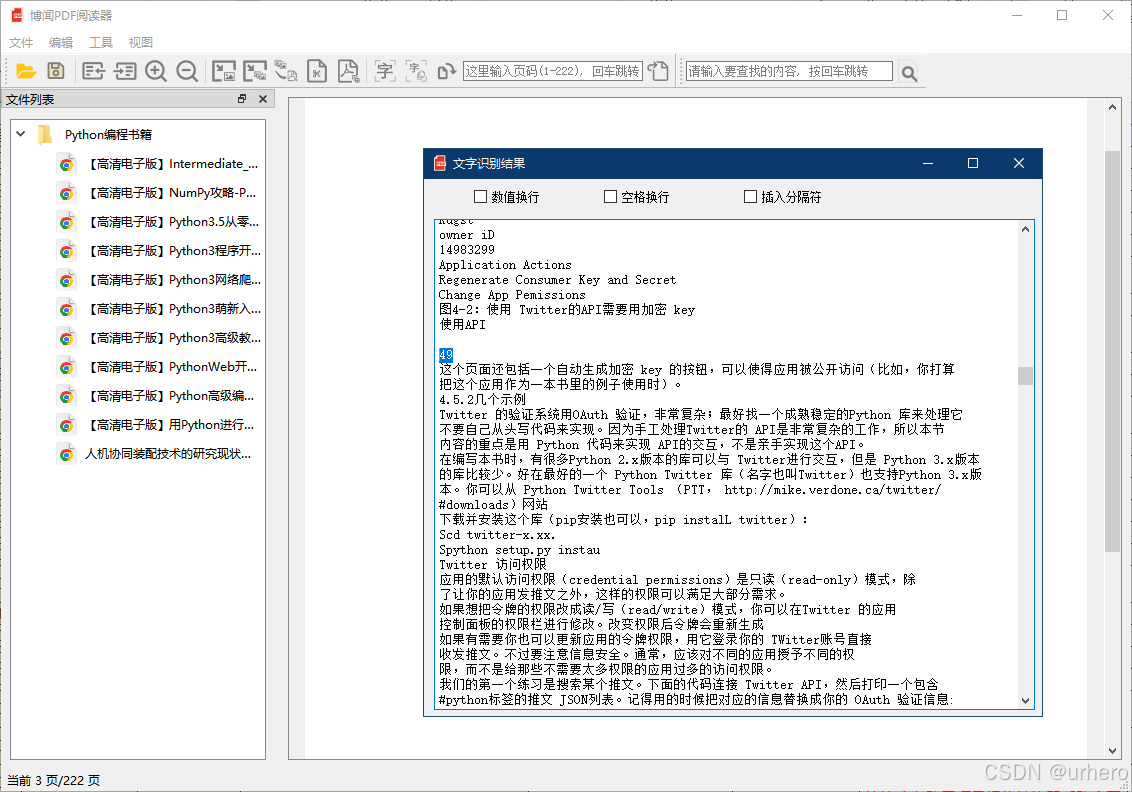Float the 文件列表 panel
Viewport: 1132px width, 792px height.
click(x=242, y=99)
